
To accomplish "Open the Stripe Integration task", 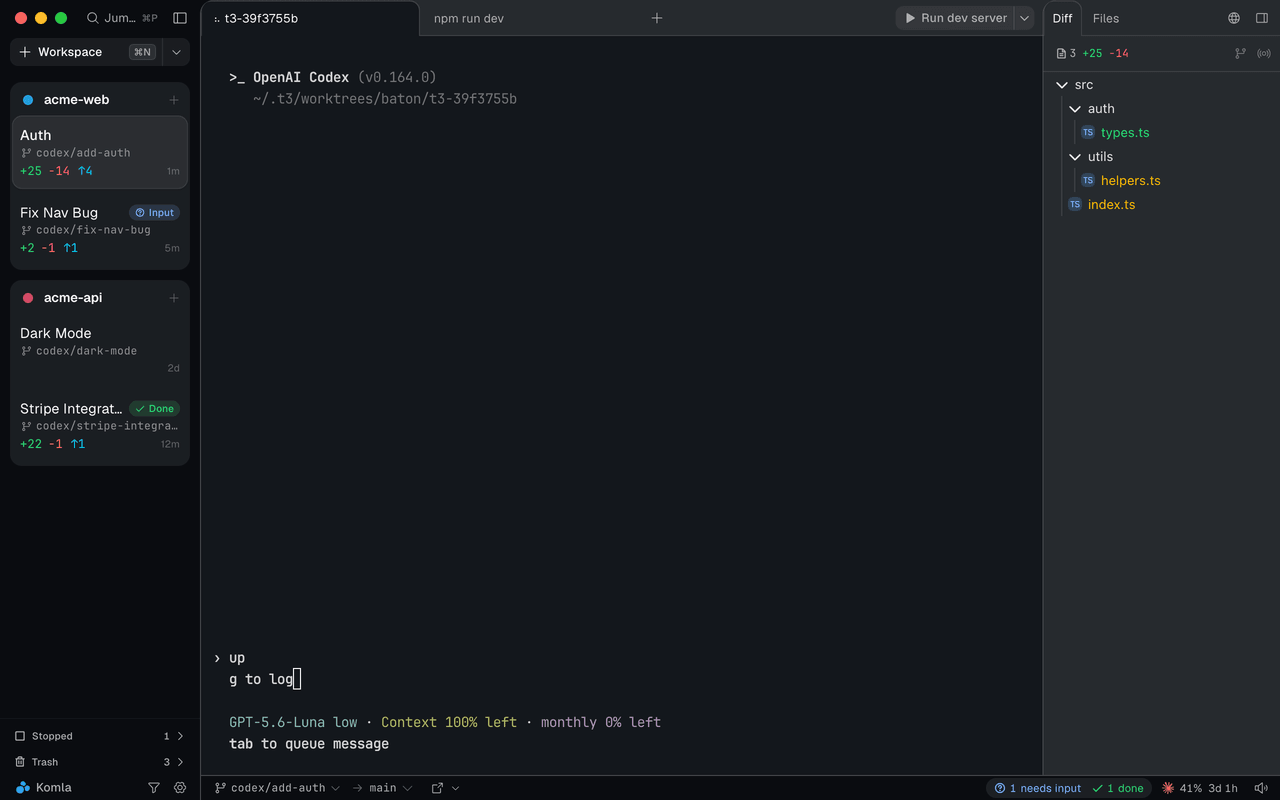I will click(100, 425).
